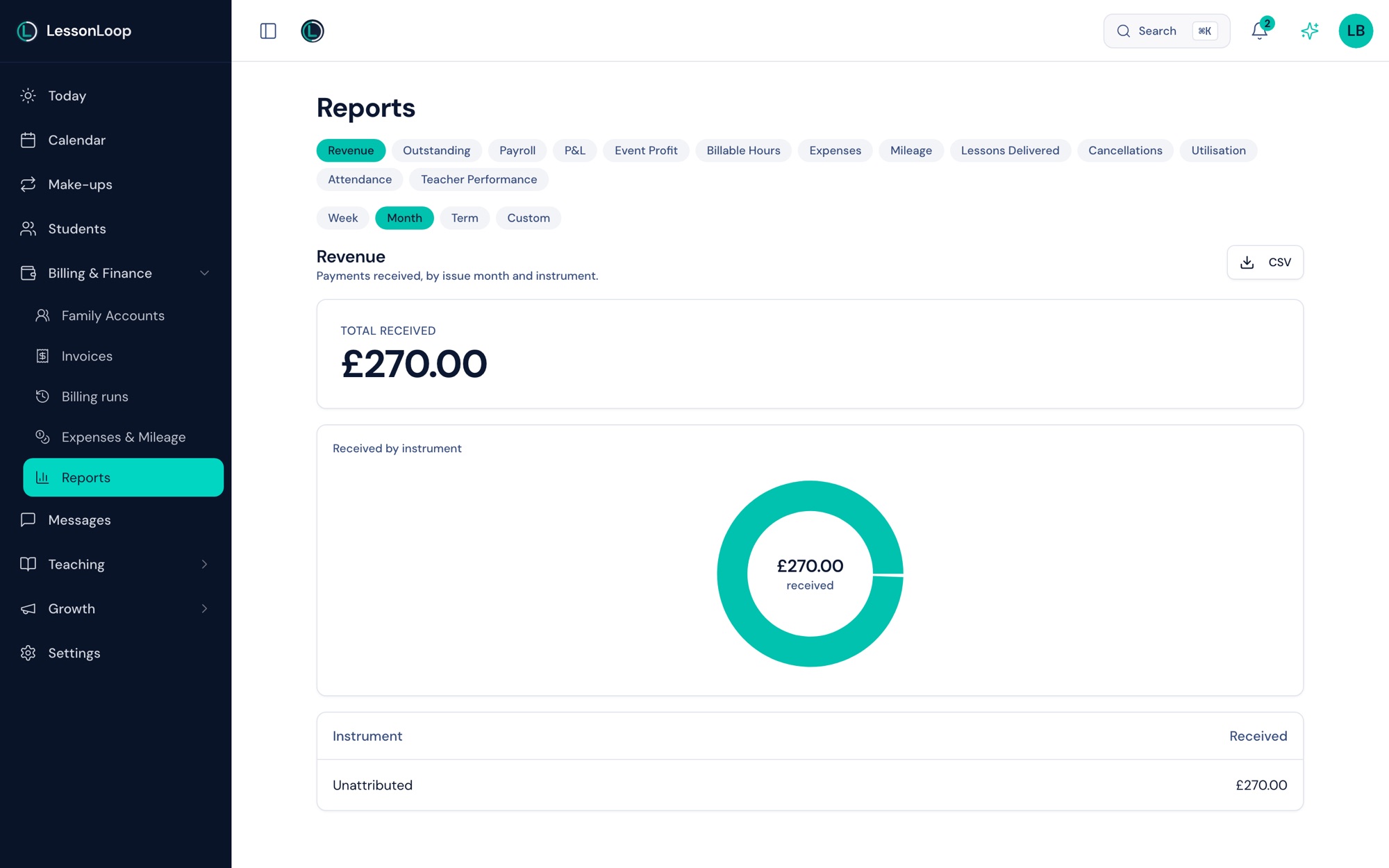Expand the Growth section chevron
This screenshot has width=1389, height=868.
pyautogui.click(x=204, y=609)
